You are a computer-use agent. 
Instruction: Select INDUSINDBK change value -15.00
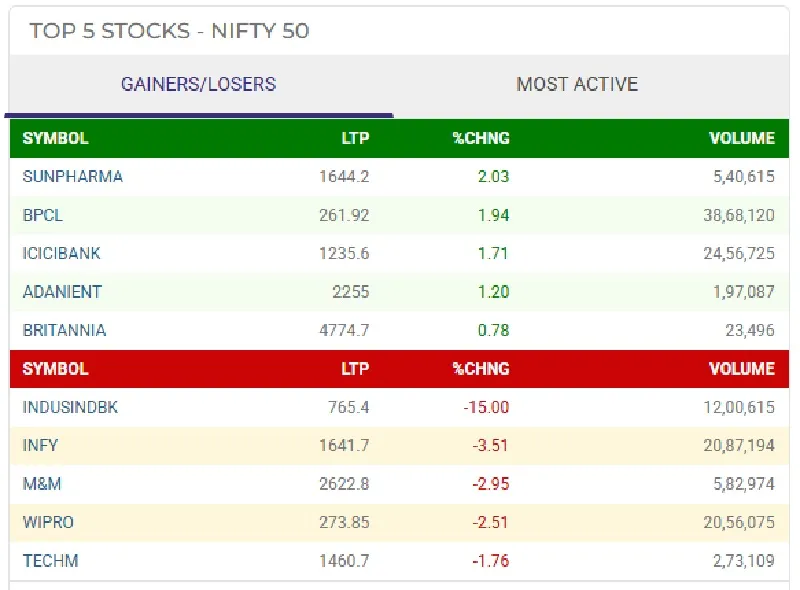point(486,407)
